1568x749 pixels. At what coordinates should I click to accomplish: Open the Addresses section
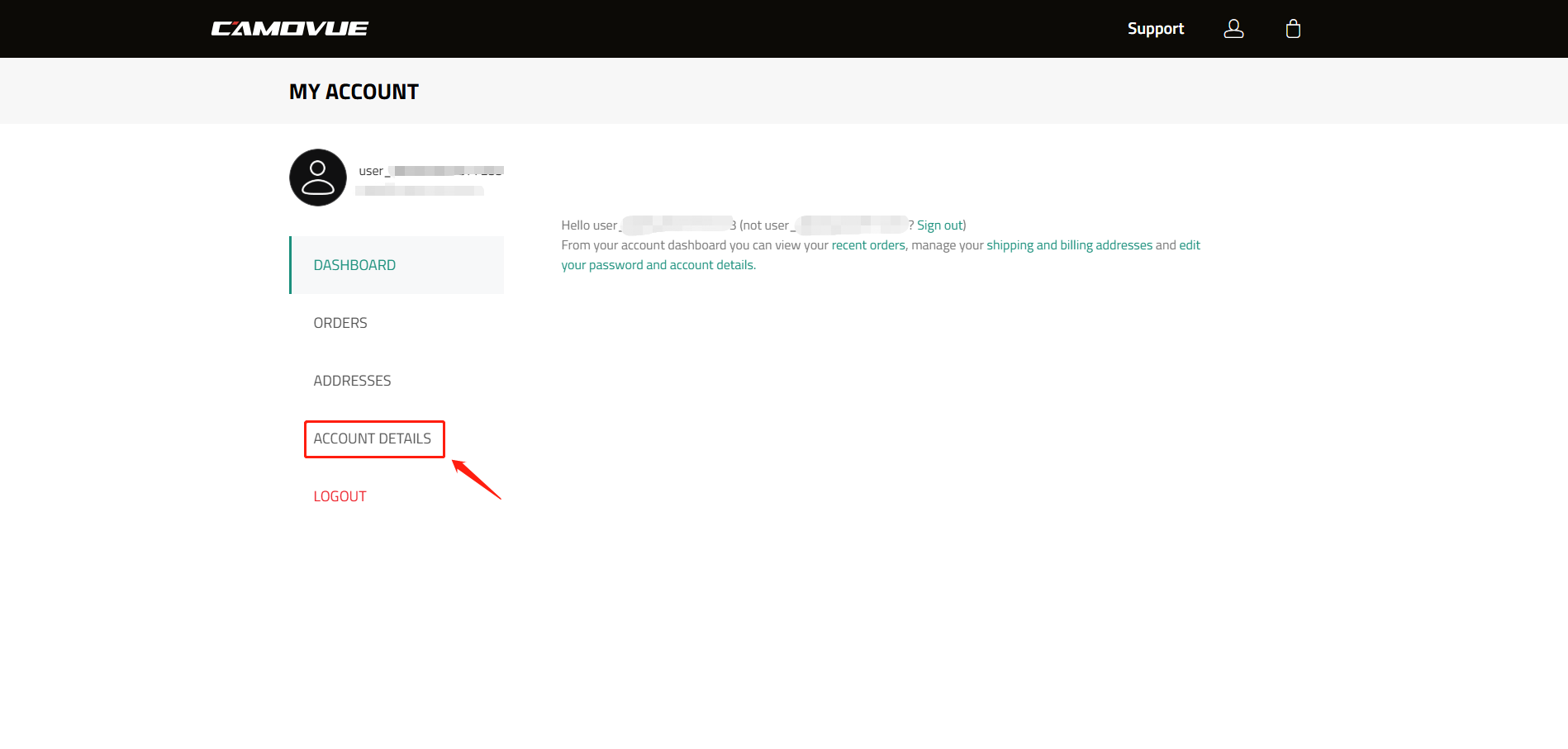352,381
